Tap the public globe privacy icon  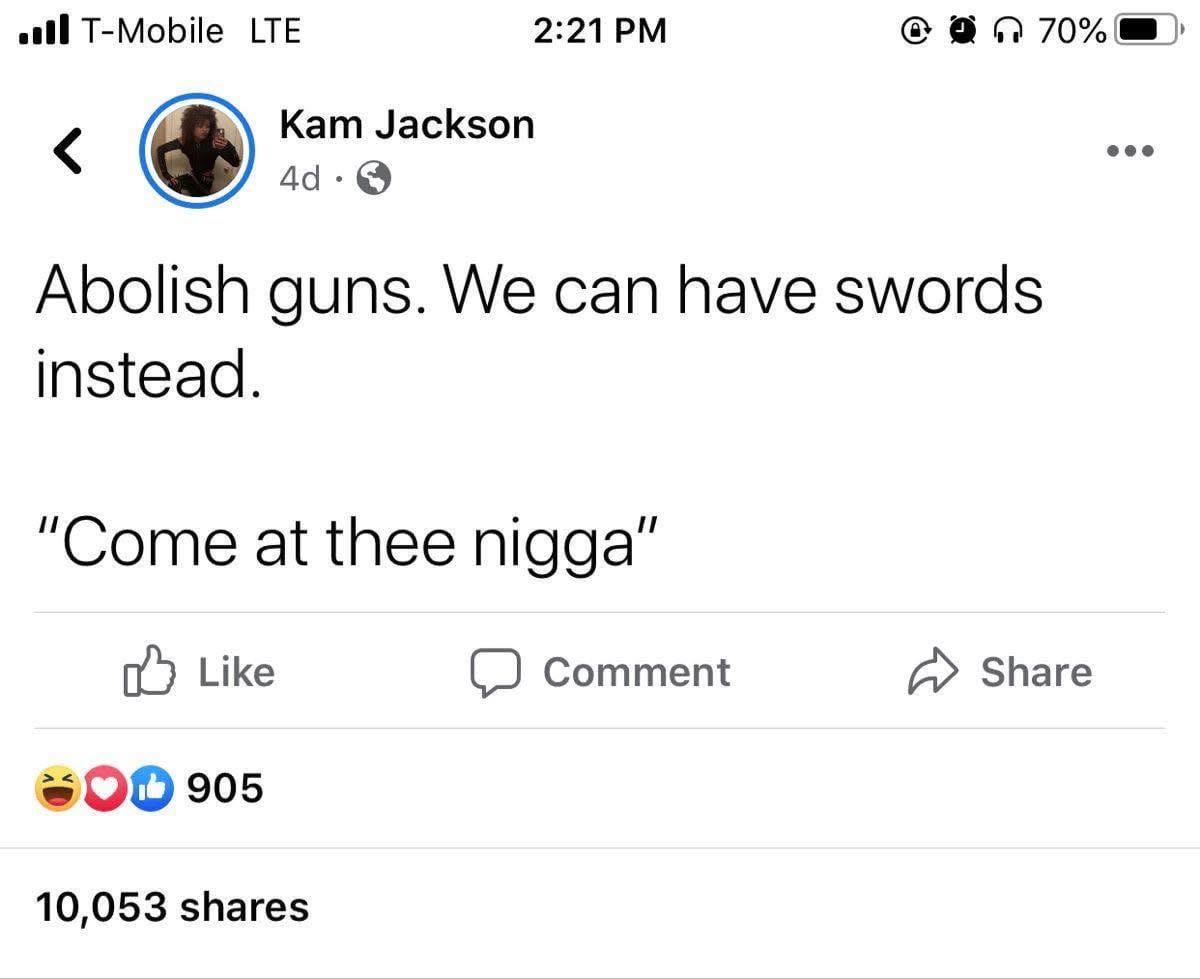(375, 179)
